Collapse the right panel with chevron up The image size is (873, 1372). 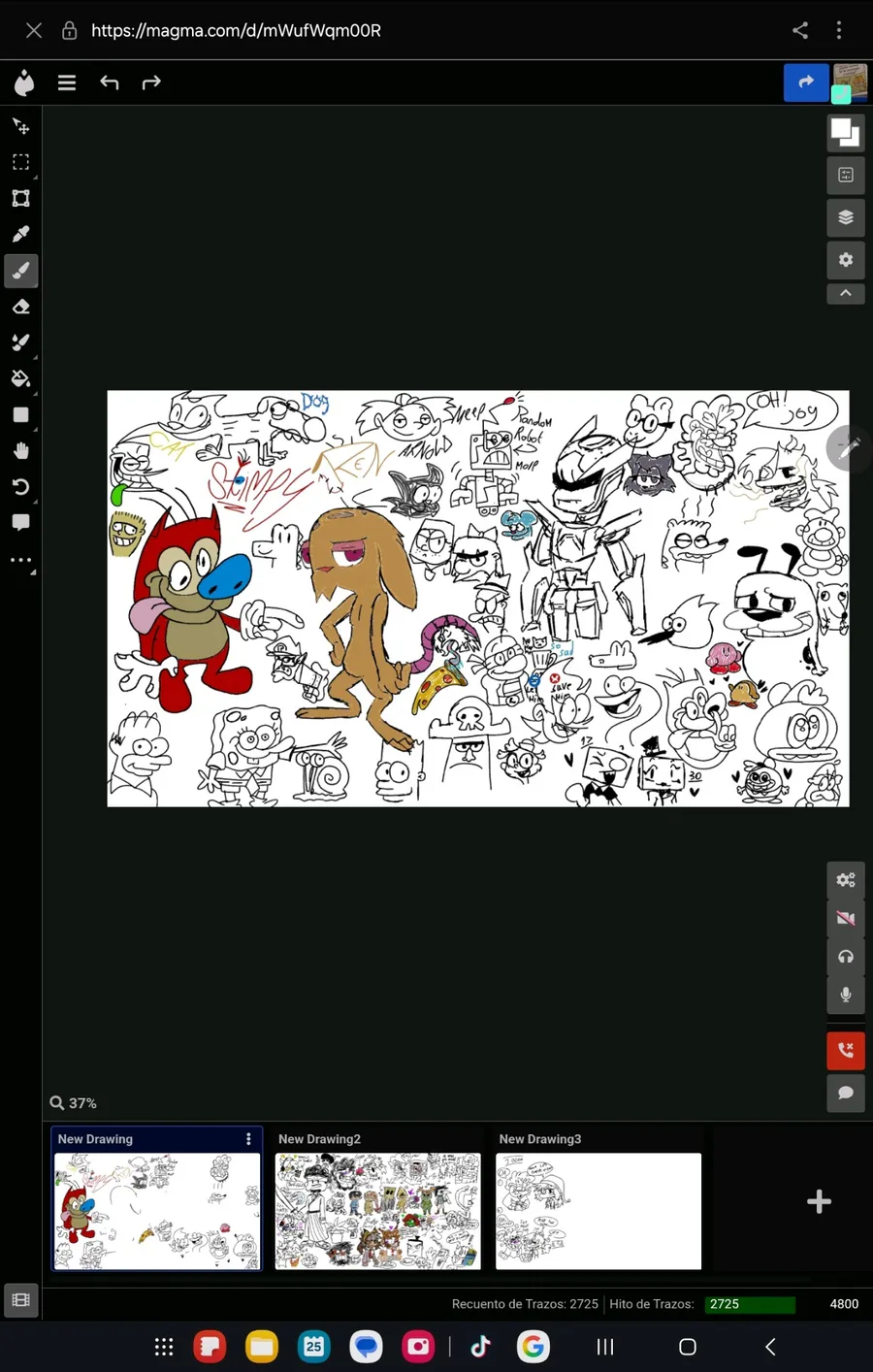point(846,293)
